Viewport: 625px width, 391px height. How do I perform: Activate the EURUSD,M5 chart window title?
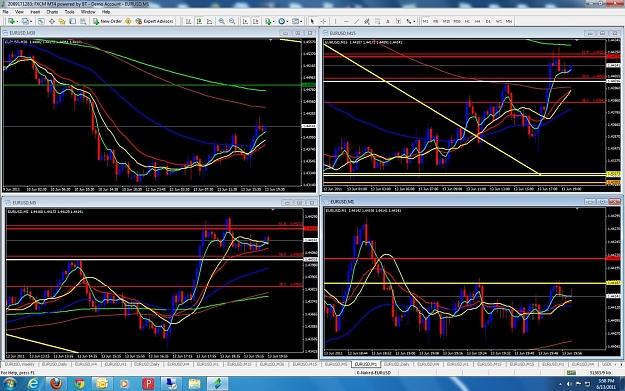tap(24, 203)
